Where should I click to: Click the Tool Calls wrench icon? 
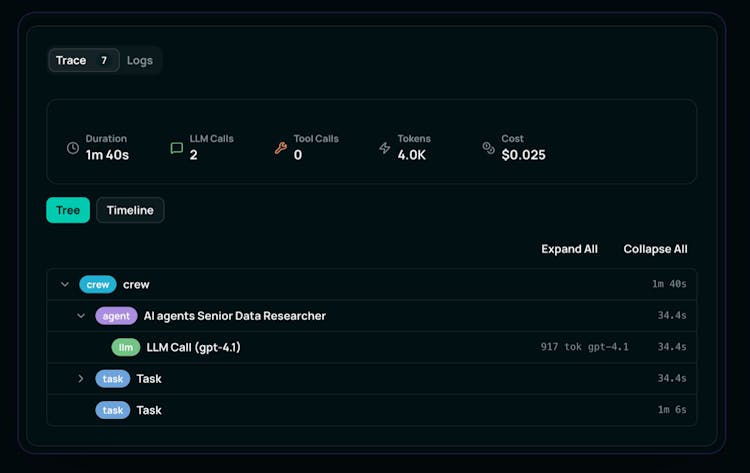[281, 148]
